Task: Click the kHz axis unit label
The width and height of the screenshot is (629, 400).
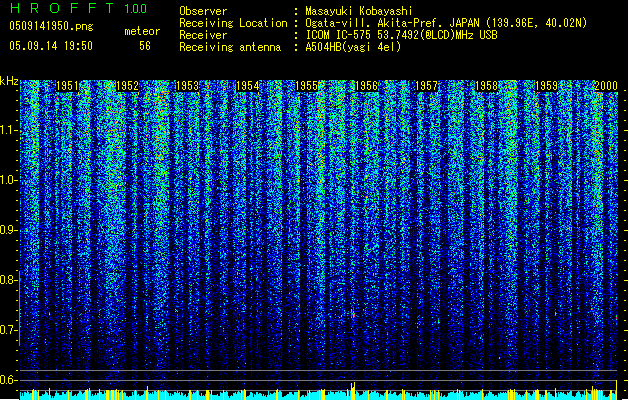Action: pos(9,81)
